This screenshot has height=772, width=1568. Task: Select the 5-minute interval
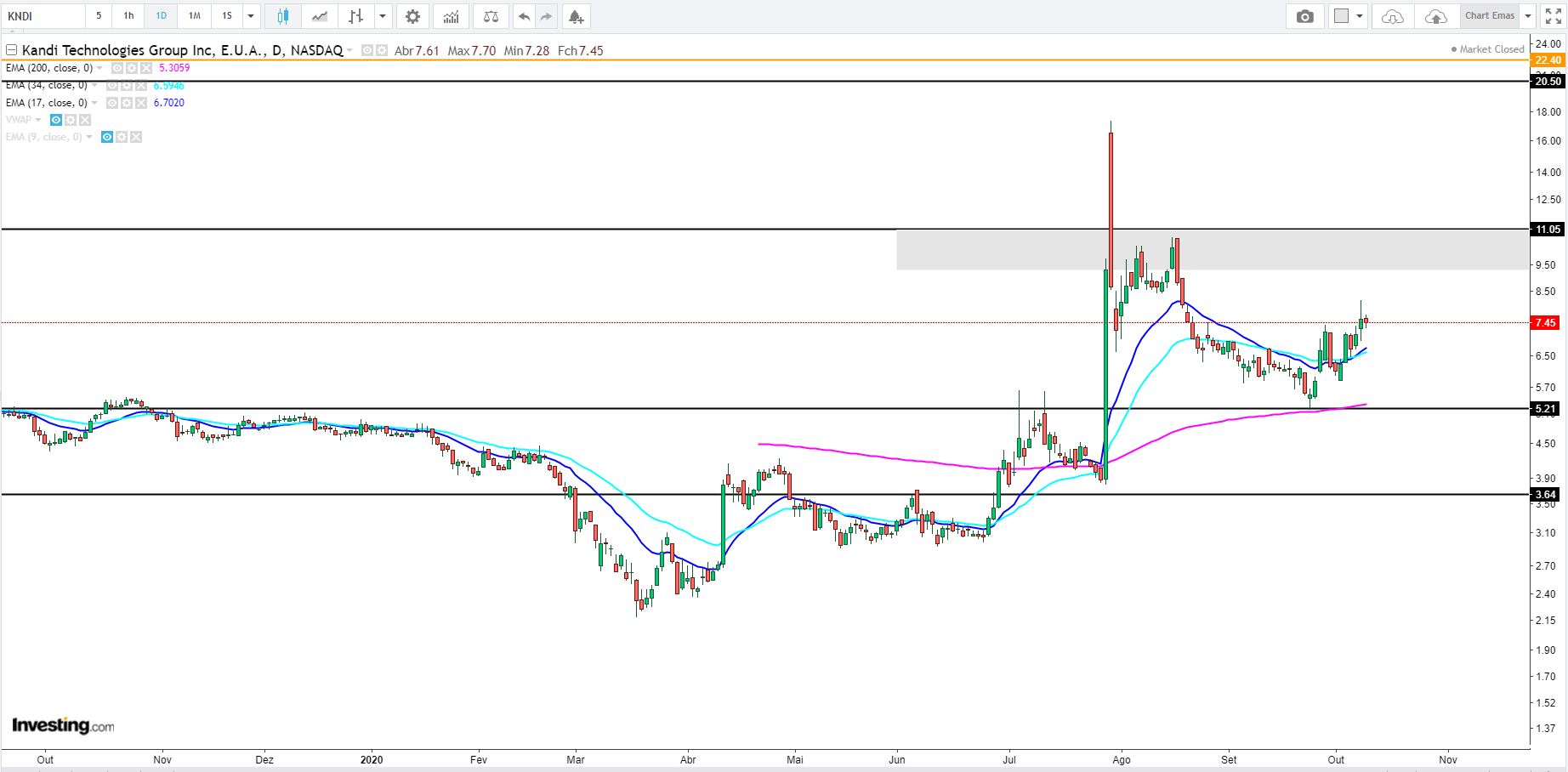coord(99,16)
